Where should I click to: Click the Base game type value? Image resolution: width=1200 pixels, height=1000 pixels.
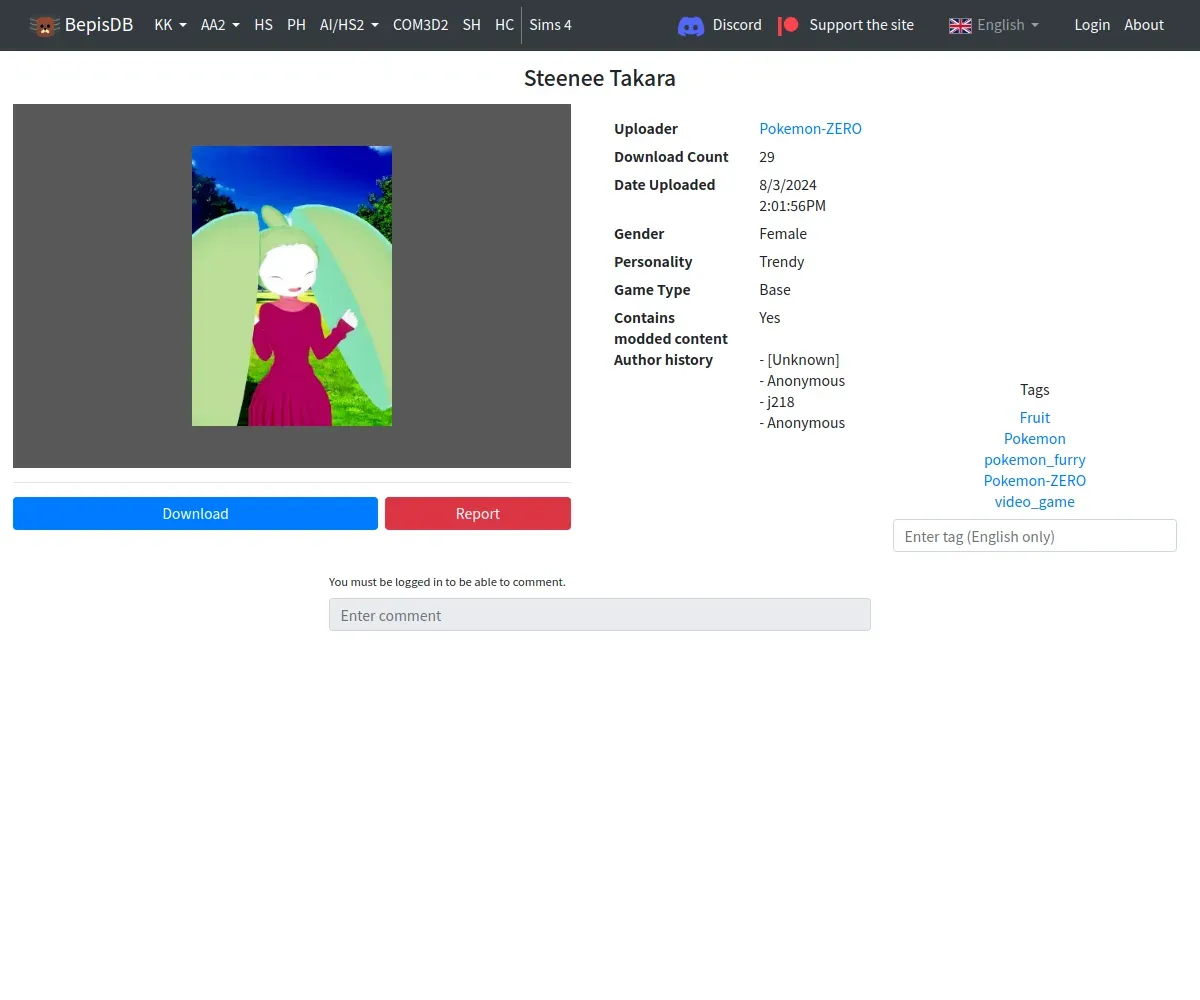click(775, 290)
